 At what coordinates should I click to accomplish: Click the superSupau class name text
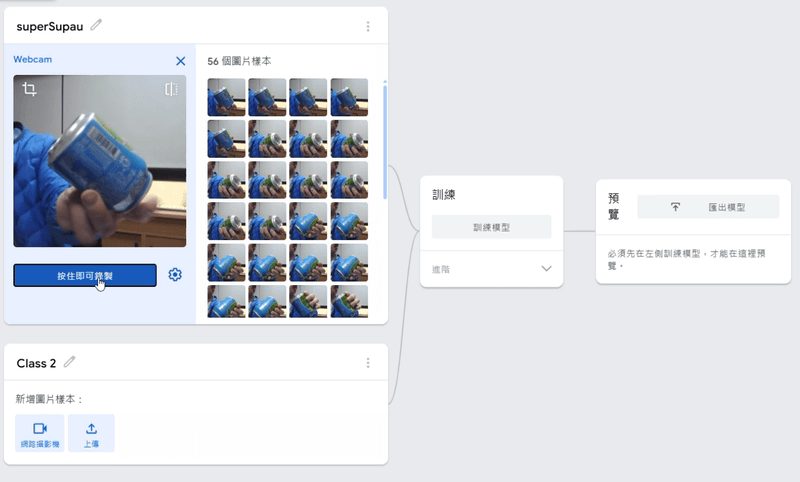[x=50, y=26]
